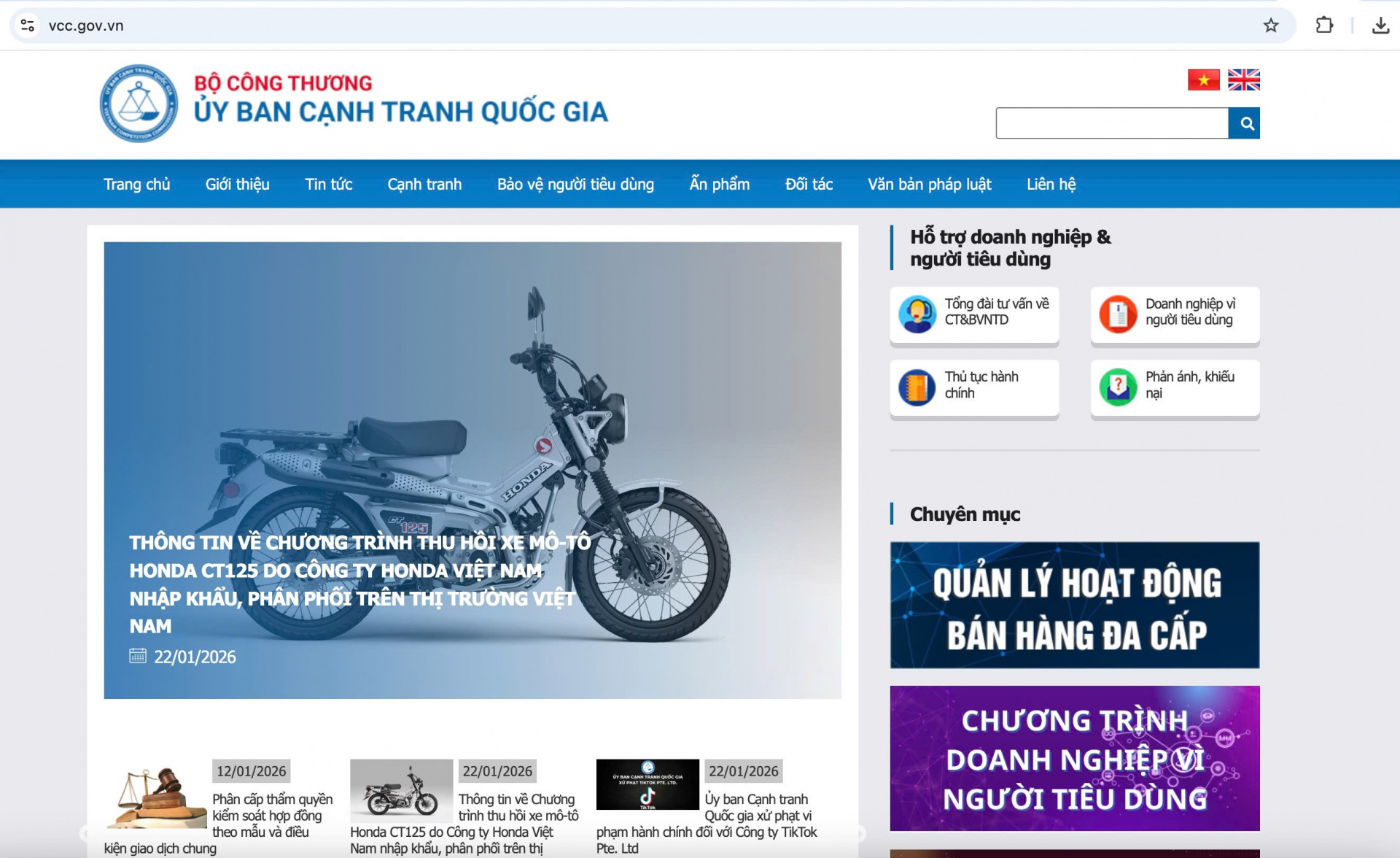
Task: Bookmark page with the star icon
Action: tap(1271, 26)
